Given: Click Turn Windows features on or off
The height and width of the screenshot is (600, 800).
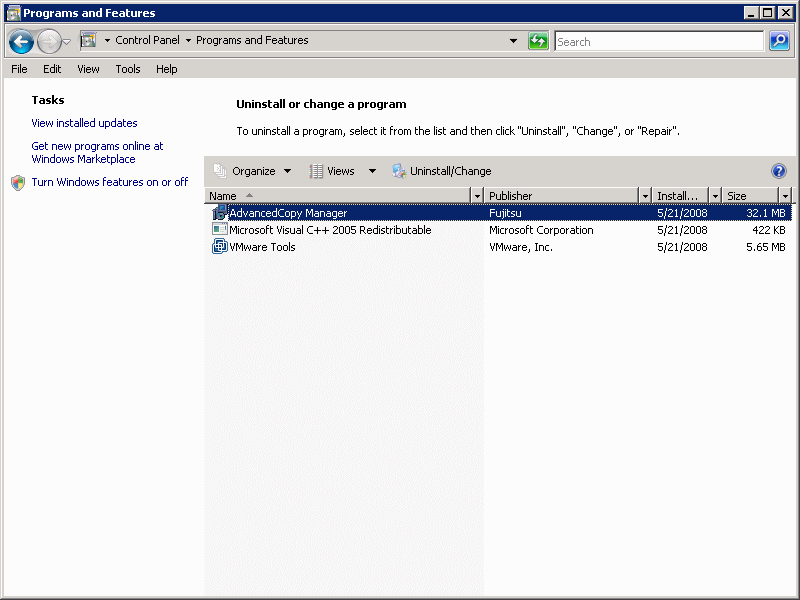Looking at the screenshot, I should (109, 182).
